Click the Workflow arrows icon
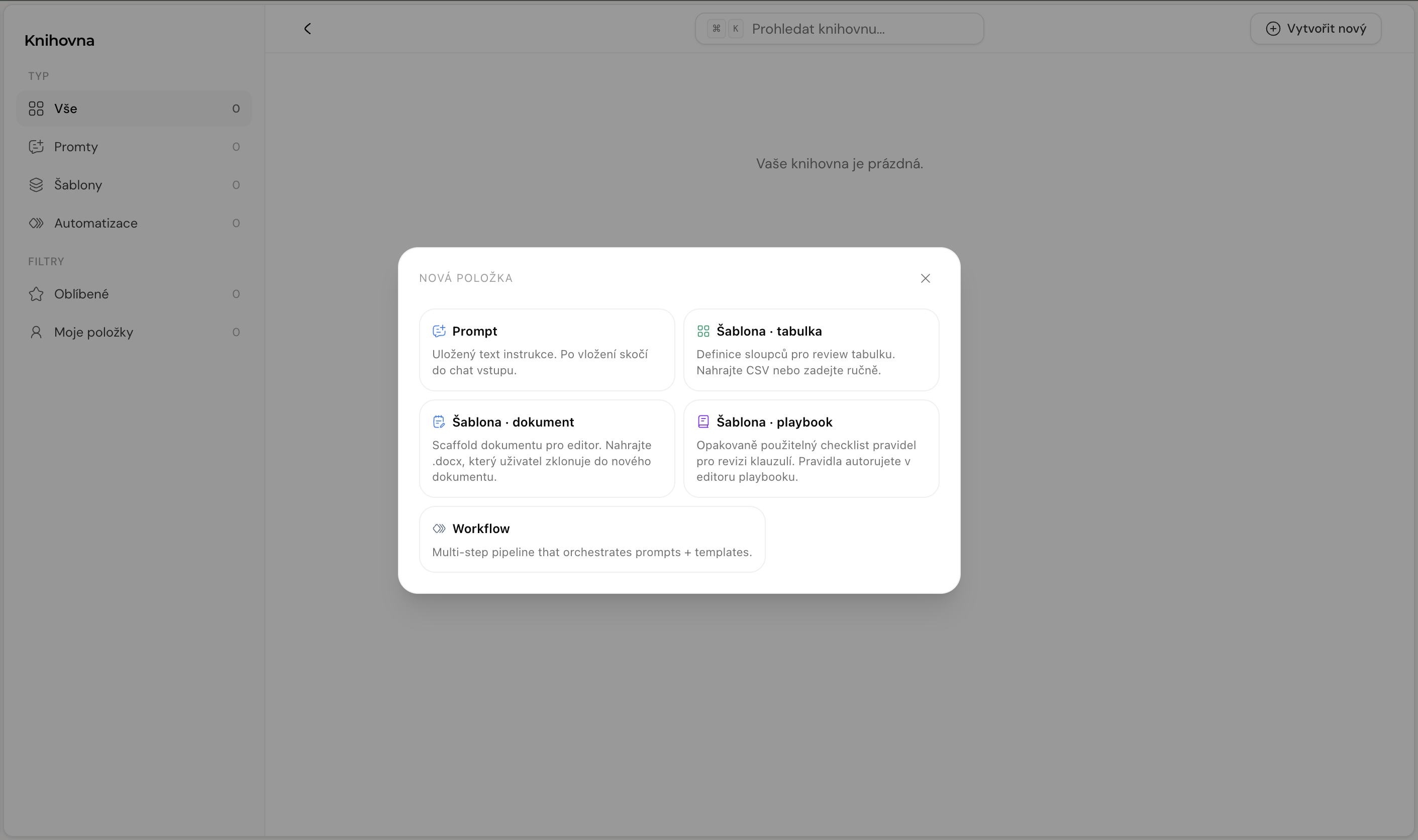 (x=439, y=529)
